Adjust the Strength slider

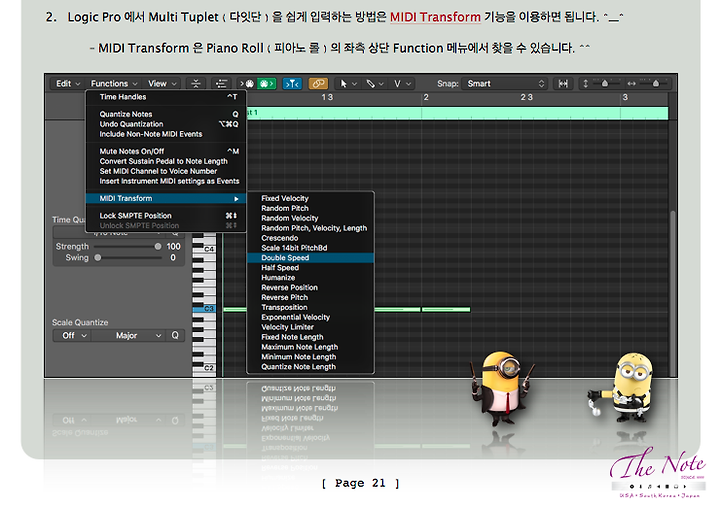pos(126,247)
